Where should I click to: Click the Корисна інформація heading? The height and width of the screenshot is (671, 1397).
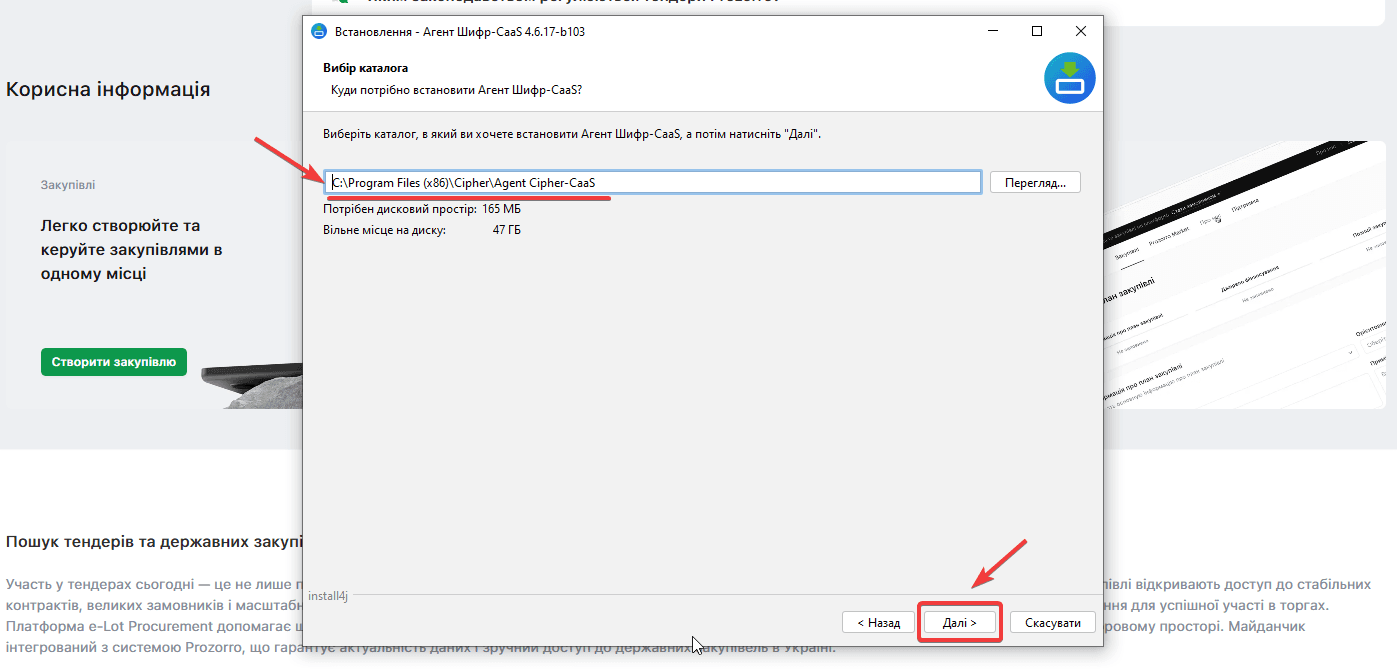pos(108,89)
